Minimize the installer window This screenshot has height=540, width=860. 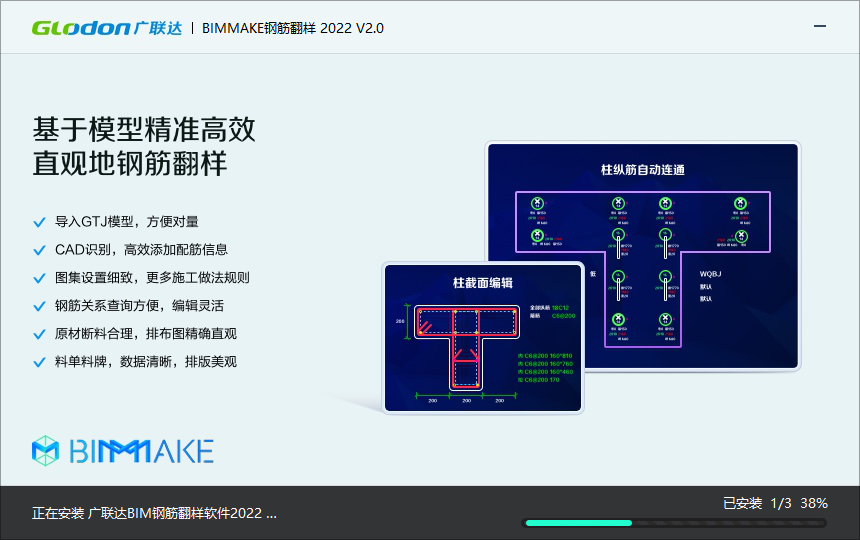(819, 26)
